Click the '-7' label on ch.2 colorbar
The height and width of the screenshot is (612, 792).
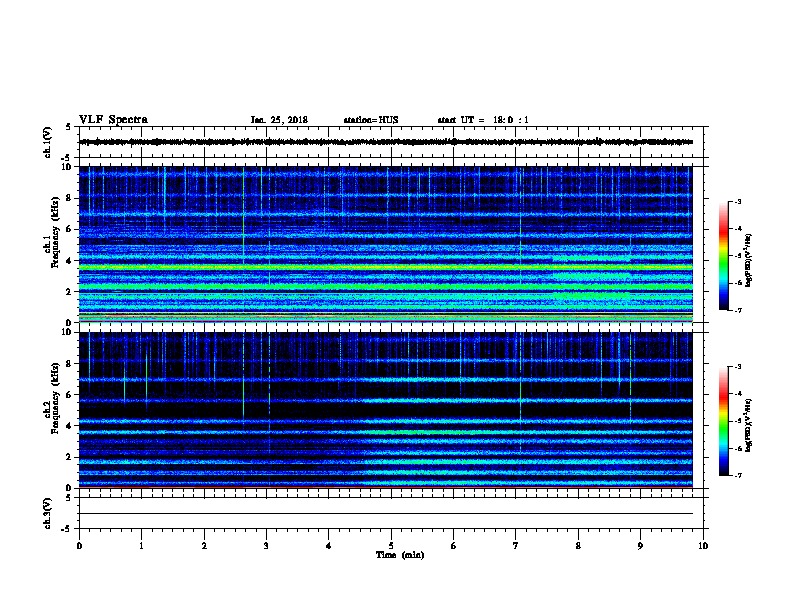[737, 476]
